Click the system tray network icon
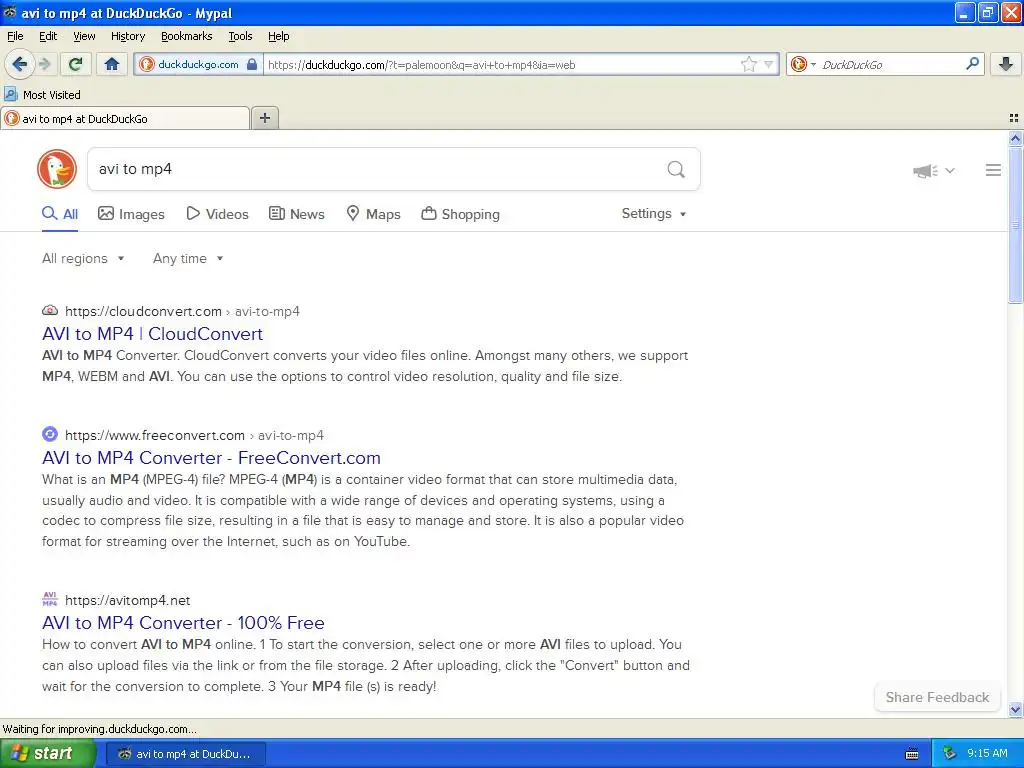 [949, 754]
